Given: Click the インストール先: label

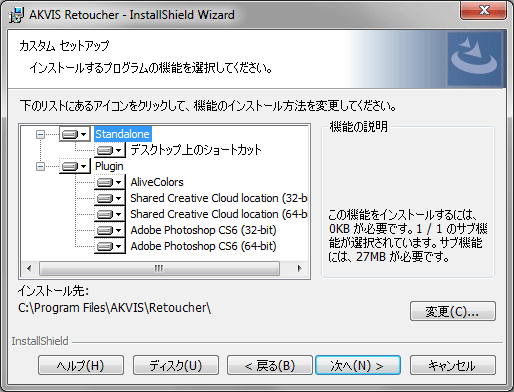Looking at the screenshot, I should tap(53, 291).
